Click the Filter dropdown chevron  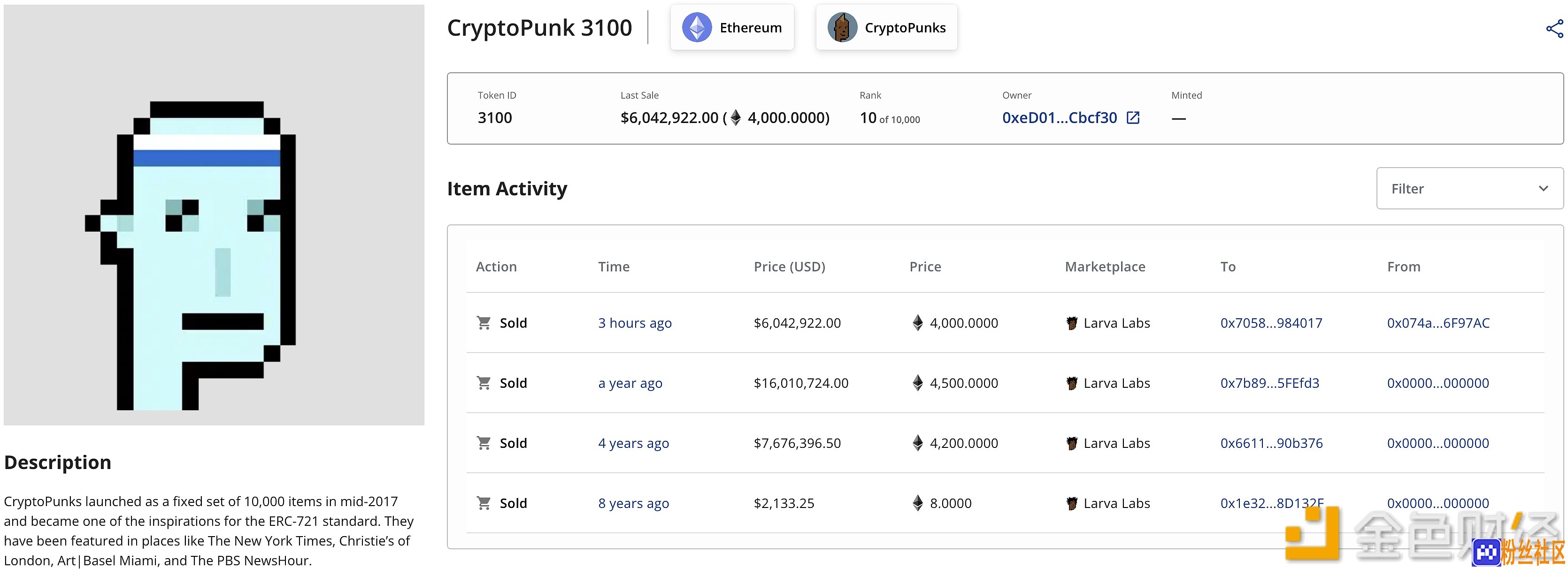pyautogui.click(x=1543, y=189)
